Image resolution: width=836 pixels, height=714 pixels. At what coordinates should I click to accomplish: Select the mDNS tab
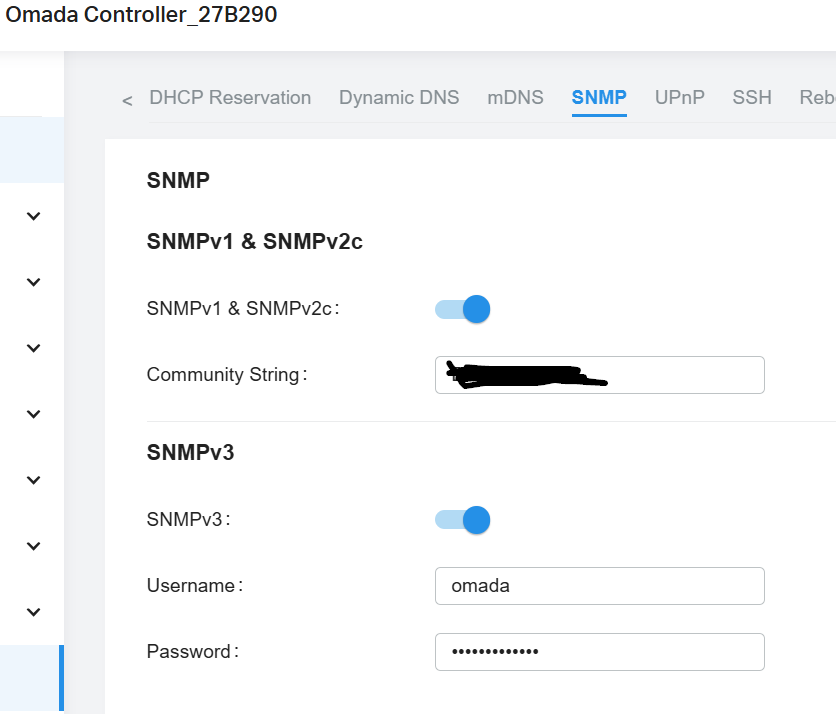click(x=515, y=97)
